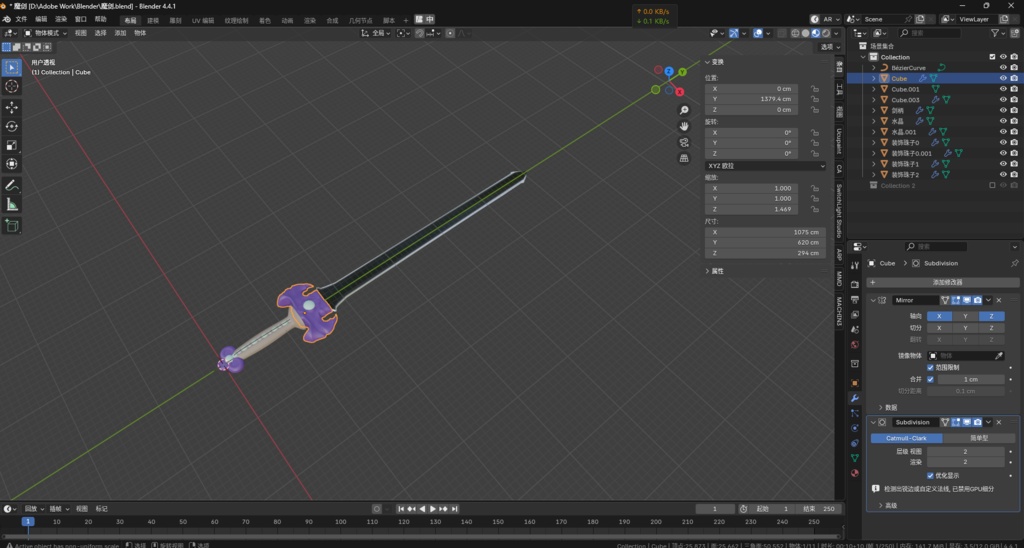Open the Particles properties tab
This screenshot has height=548, width=1024.
click(855, 413)
